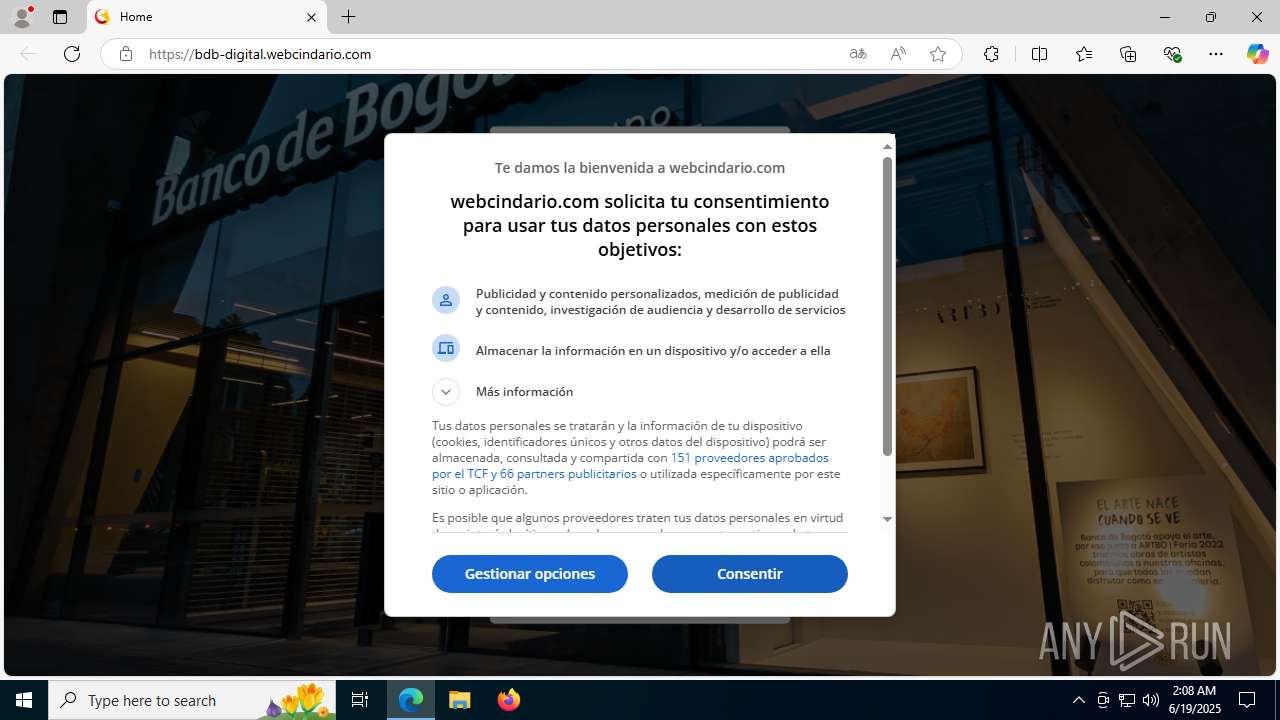Open the Extensions puzzle icon
Viewport: 1280px width, 720px height.
point(991,54)
